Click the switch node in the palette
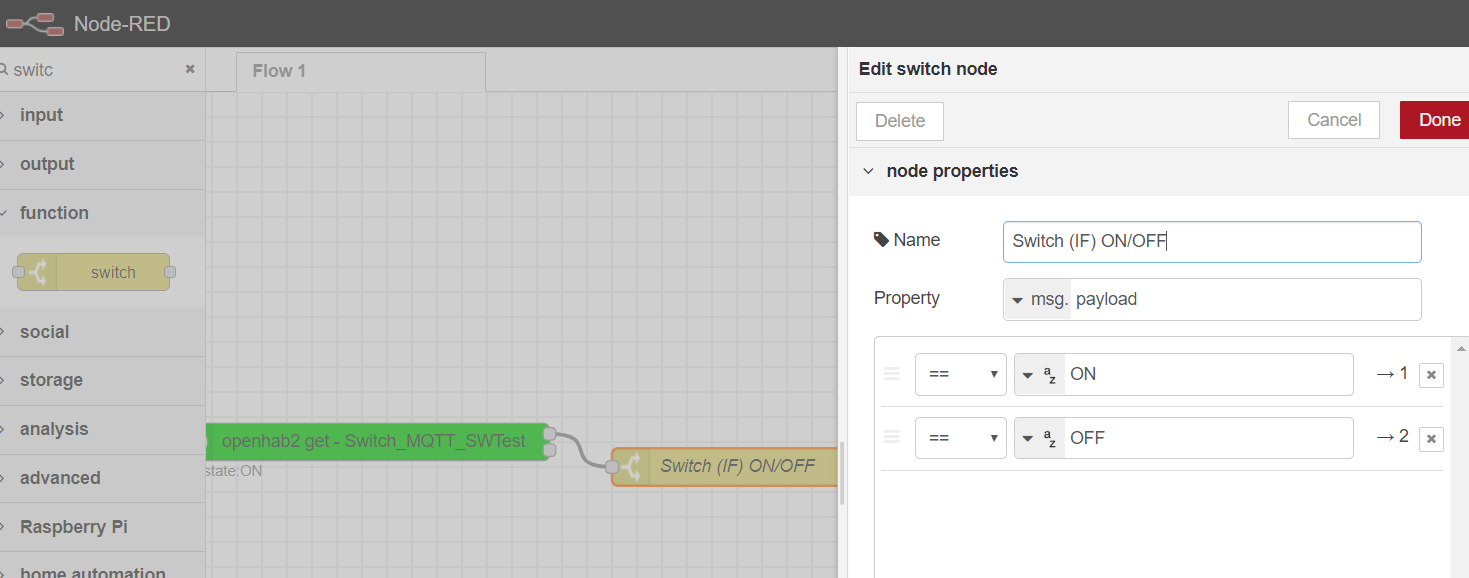Image resolution: width=1469 pixels, height=578 pixels. click(94, 272)
